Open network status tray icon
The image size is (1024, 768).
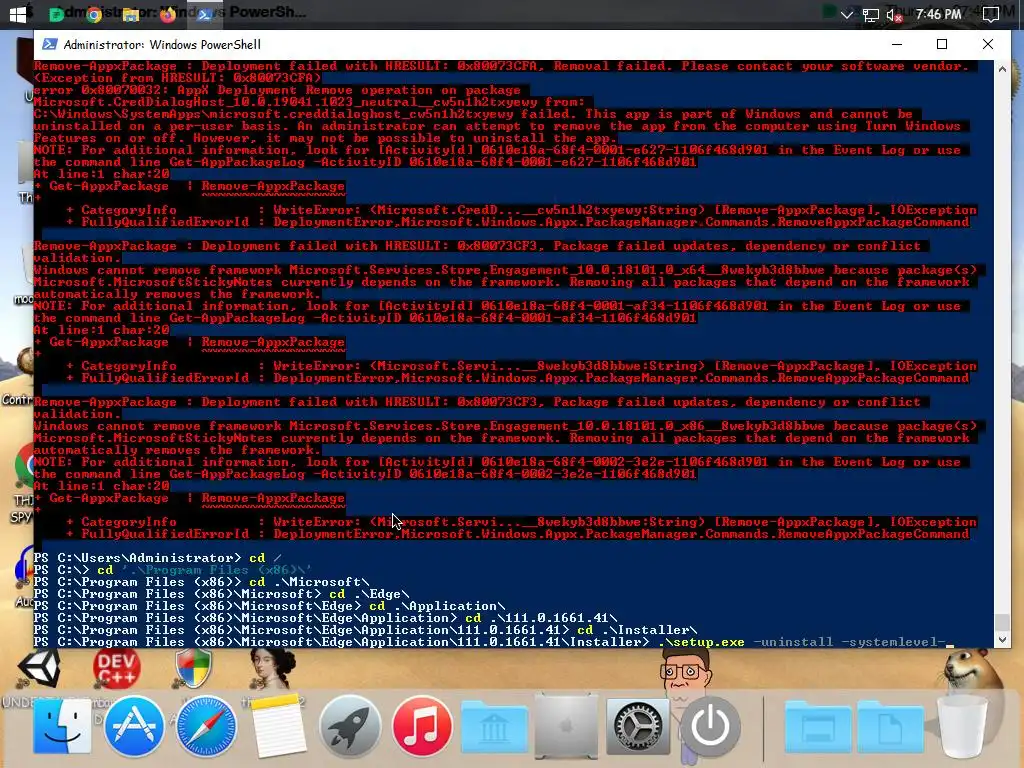871,14
